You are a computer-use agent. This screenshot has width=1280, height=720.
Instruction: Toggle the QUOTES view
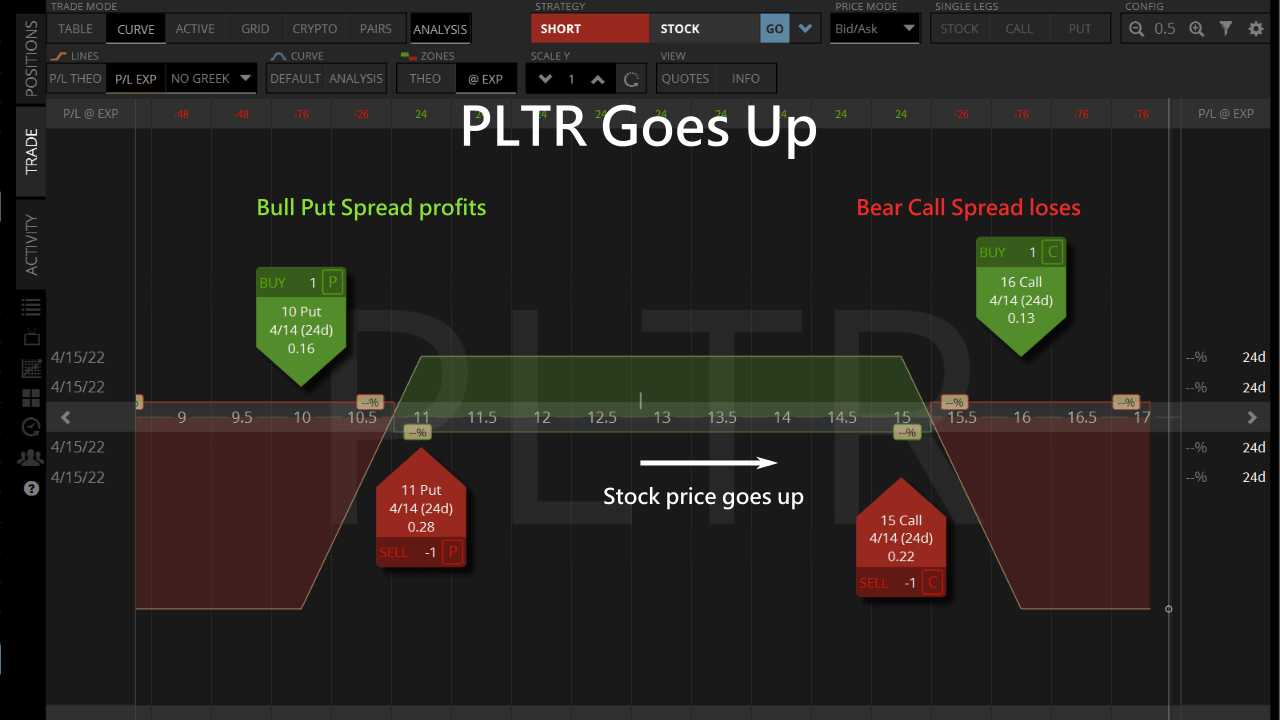[x=686, y=78]
